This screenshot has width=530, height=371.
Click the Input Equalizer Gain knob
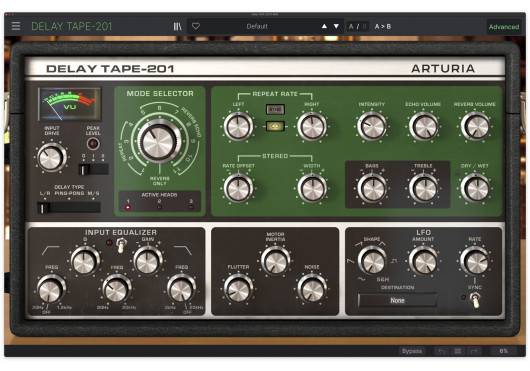[148, 261]
